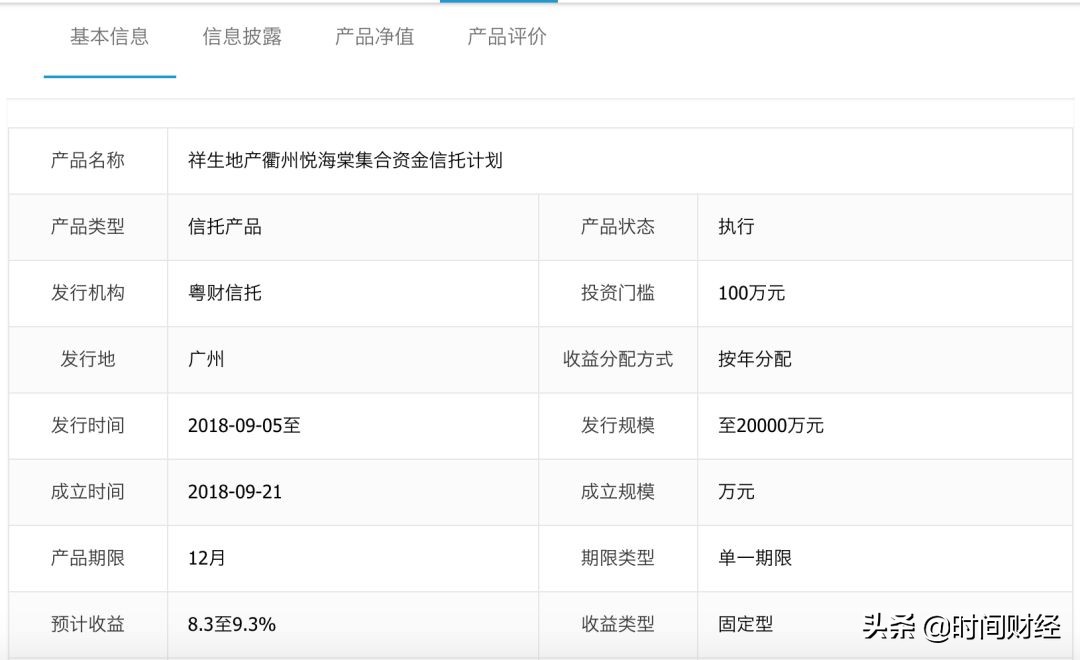1080x660 pixels.
Task: Click the 产品名称 row label
Action: click(86, 160)
